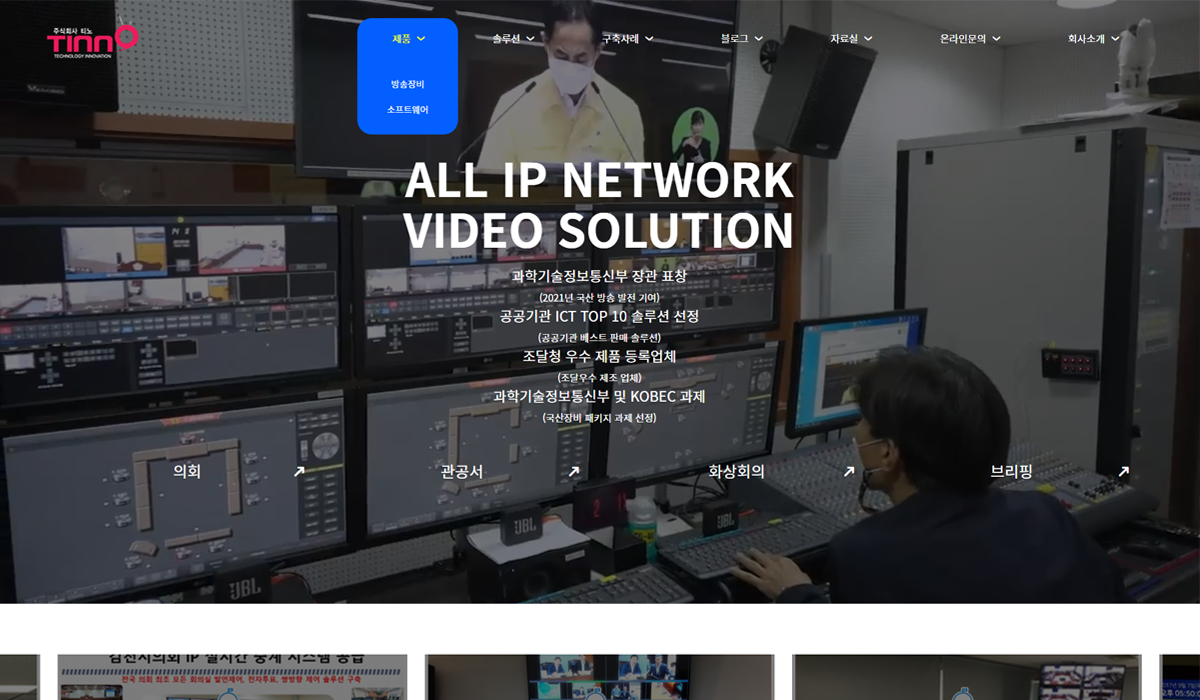Expand the 구축사례 dropdown chevron
1200x700 pixels.
(649, 39)
